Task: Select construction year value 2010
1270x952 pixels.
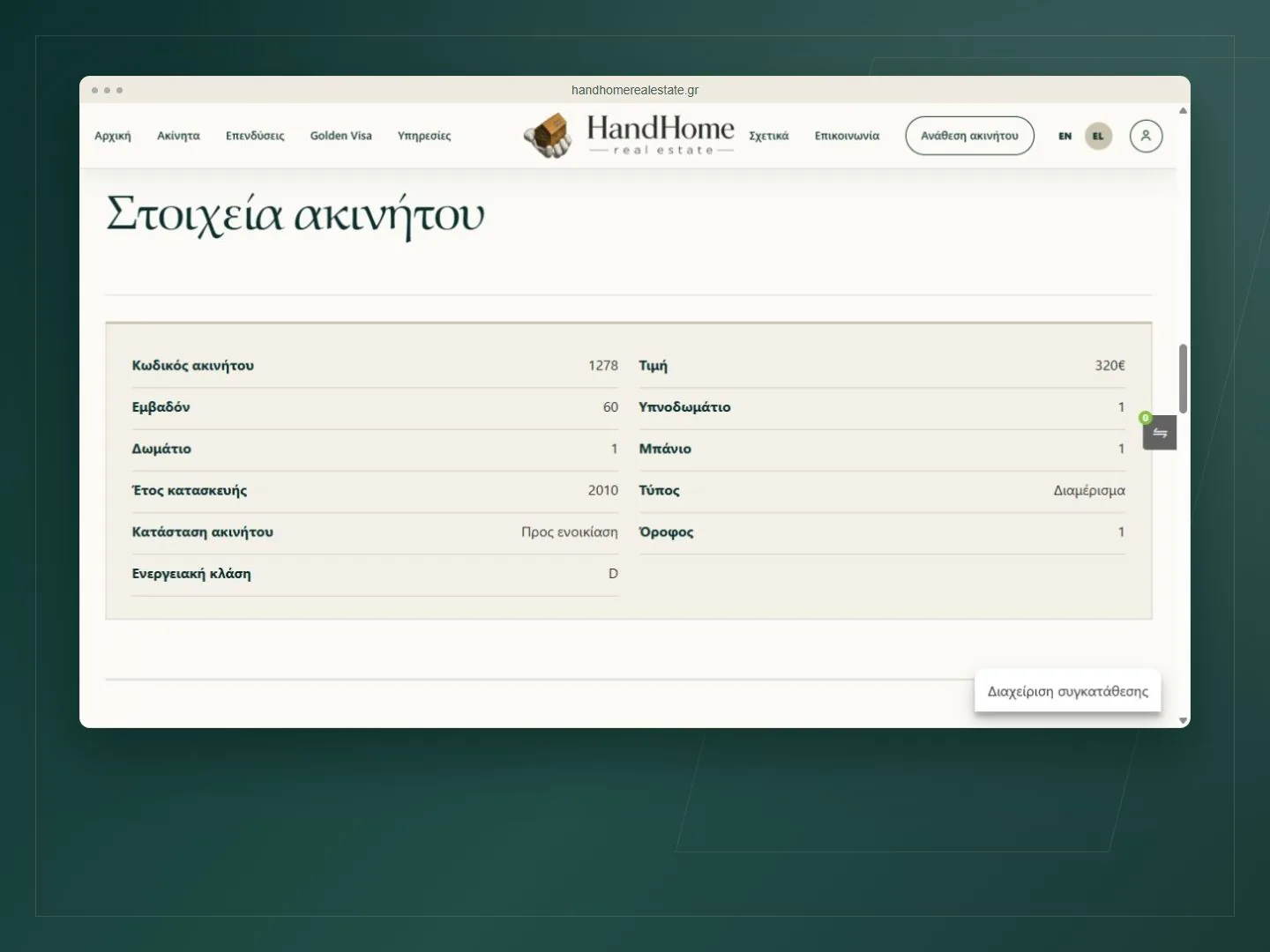Action: pyautogui.click(x=603, y=490)
